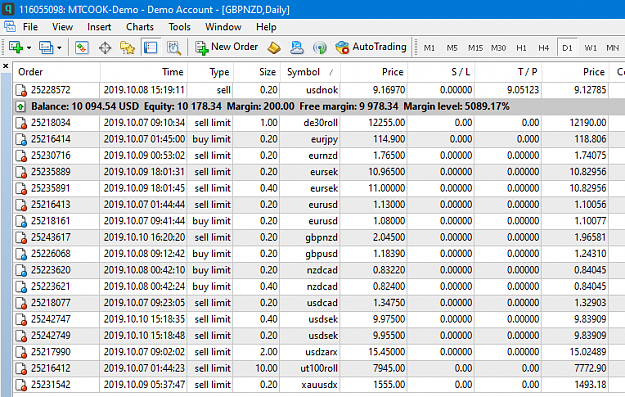Sort by the Time column header
Image resolution: width=625 pixels, height=397 pixels.
143,72
